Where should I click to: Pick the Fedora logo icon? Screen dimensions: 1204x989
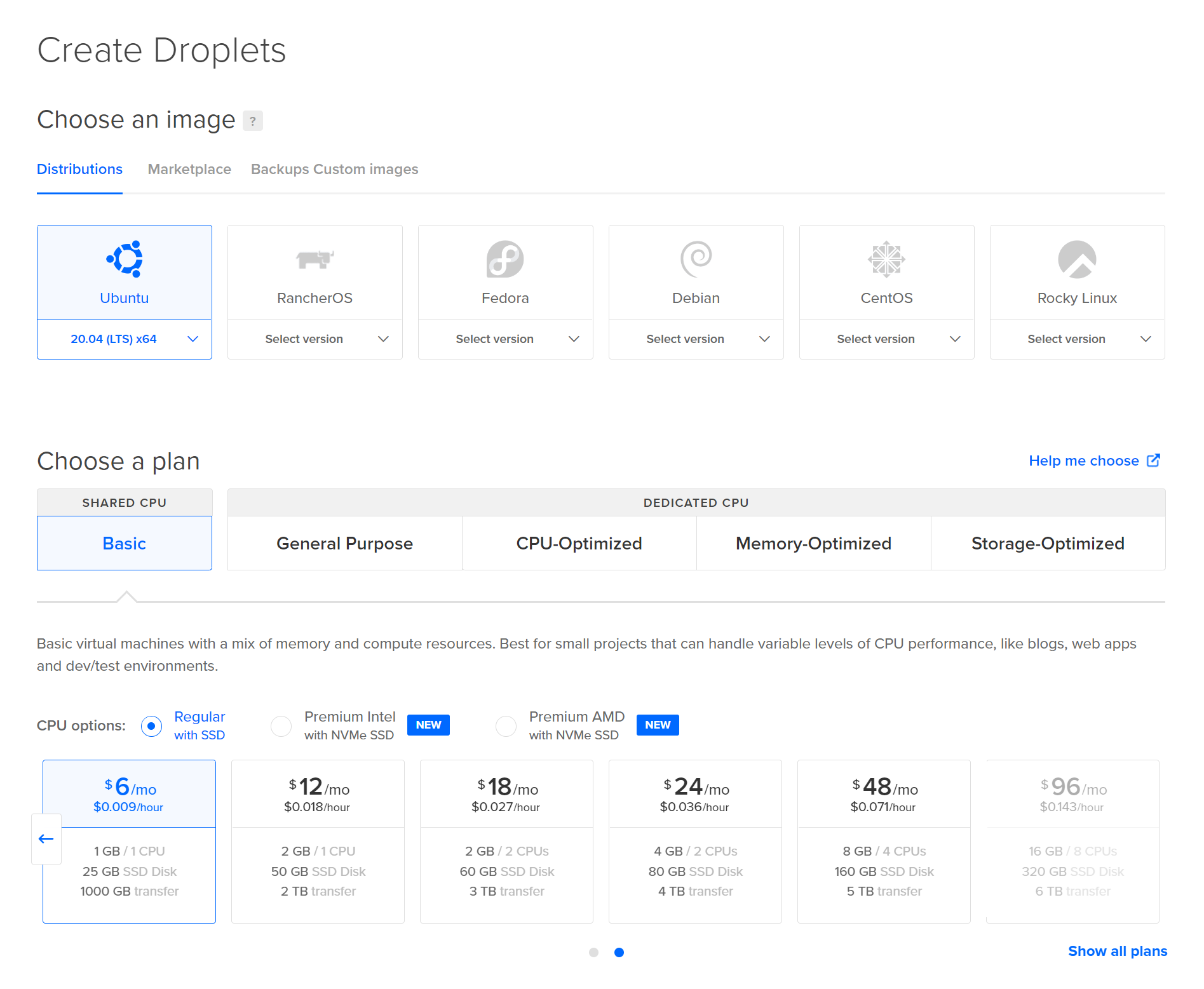click(505, 259)
